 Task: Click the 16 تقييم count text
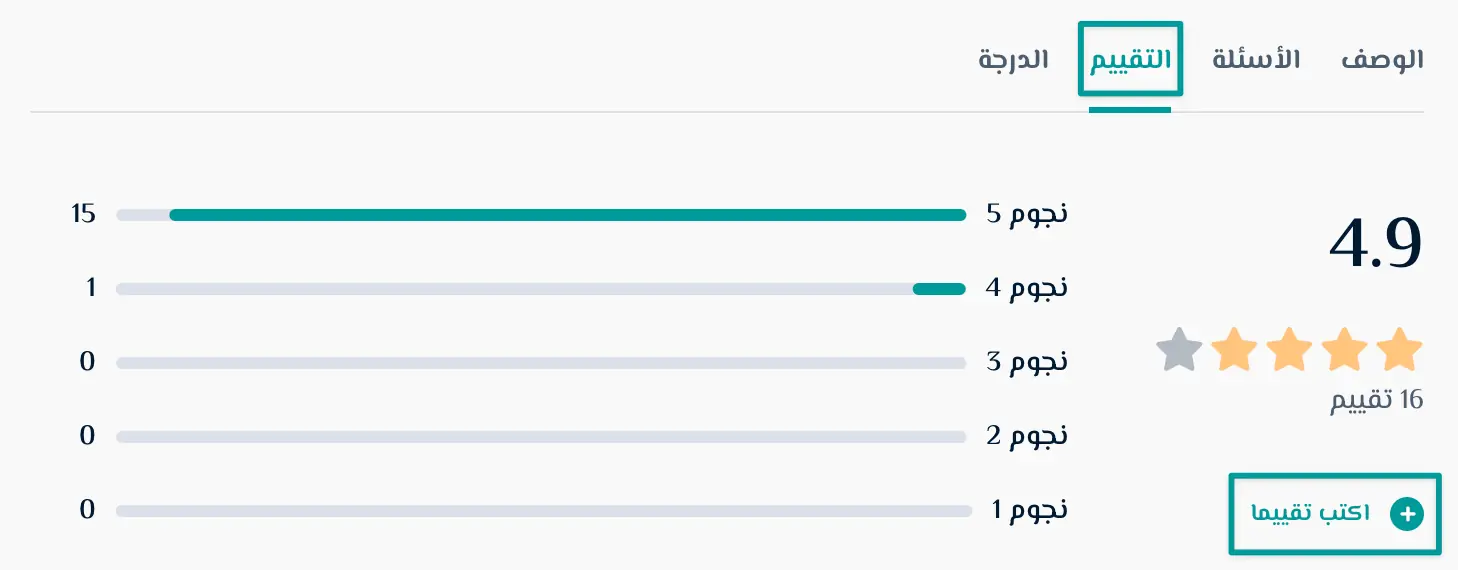(x=1376, y=401)
